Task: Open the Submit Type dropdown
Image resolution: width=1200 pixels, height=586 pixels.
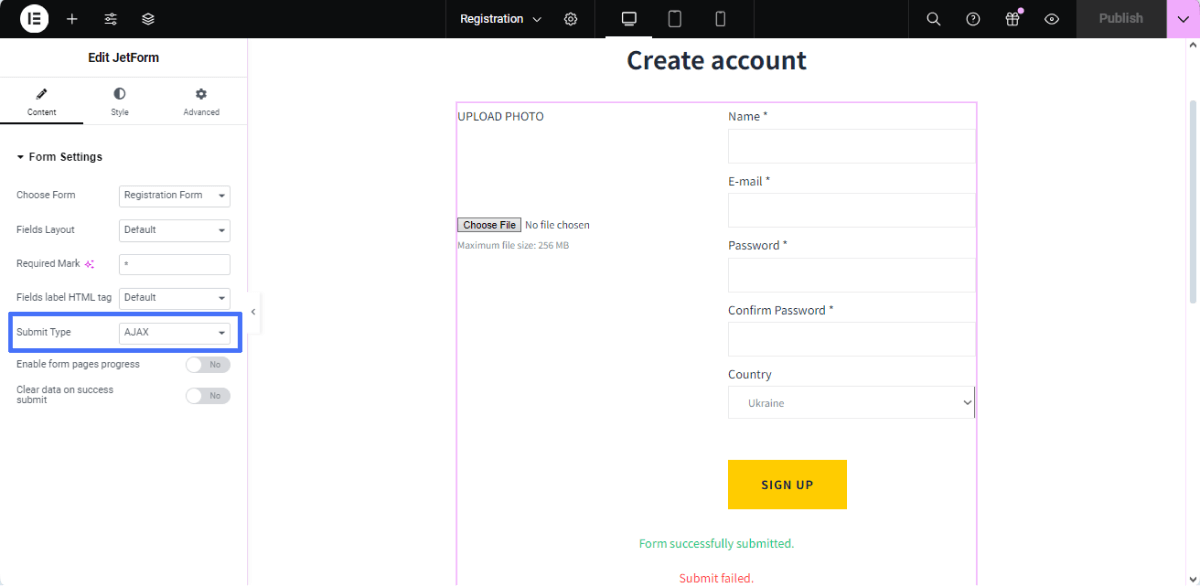Action: [174, 332]
